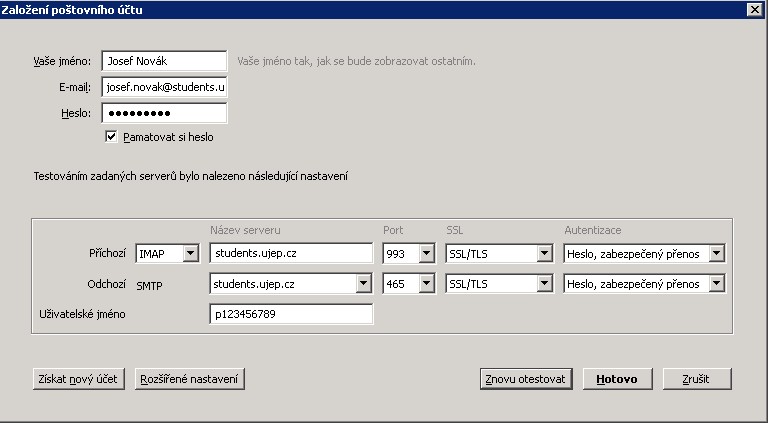Expand incoming authentication method dropdown
This screenshot has width=768, height=423.
coord(716,254)
